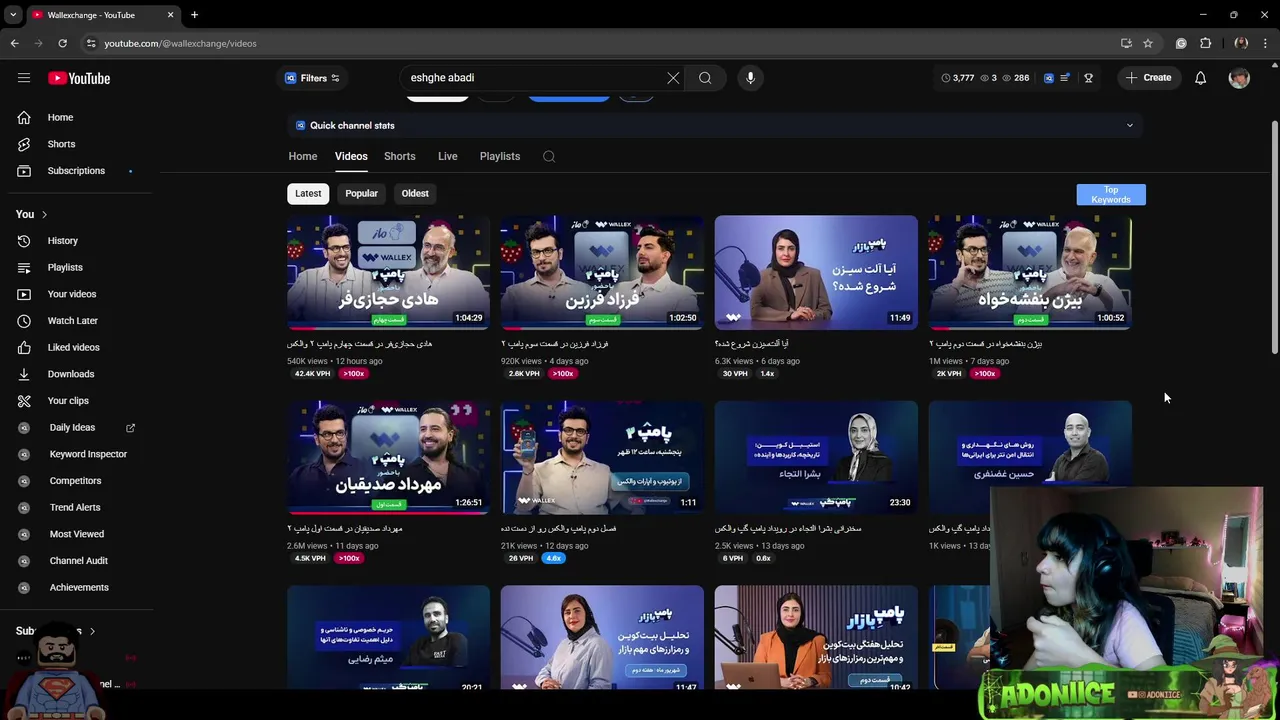Expand the You section chevron

[x=44, y=214]
